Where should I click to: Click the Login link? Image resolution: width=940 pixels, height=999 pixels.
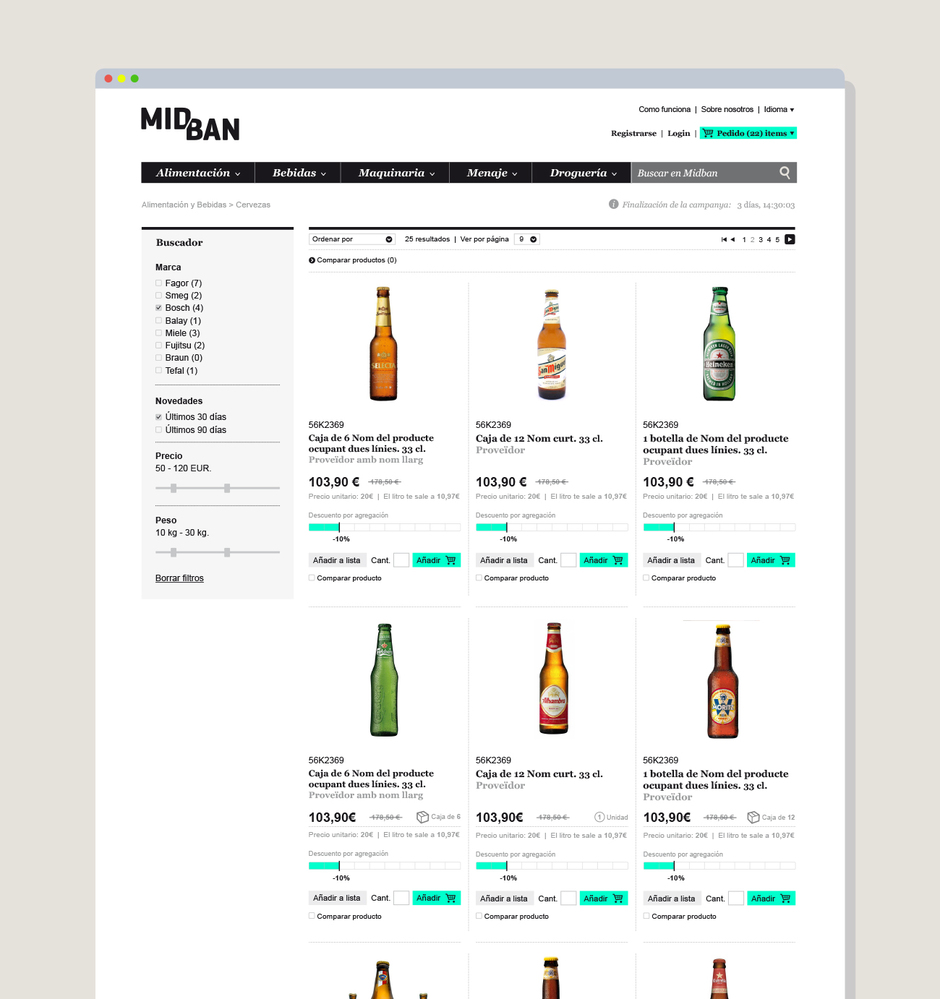point(679,133)
